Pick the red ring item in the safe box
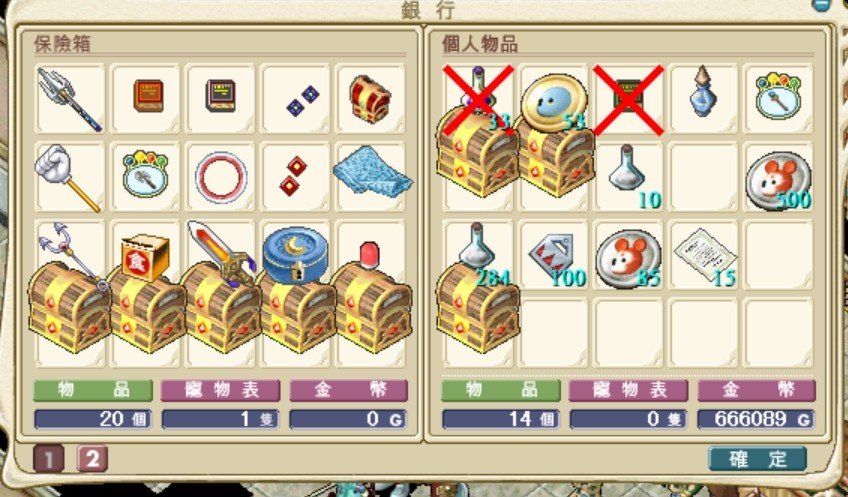This screenshot has width=848, height=497. [x=220, y=177]
